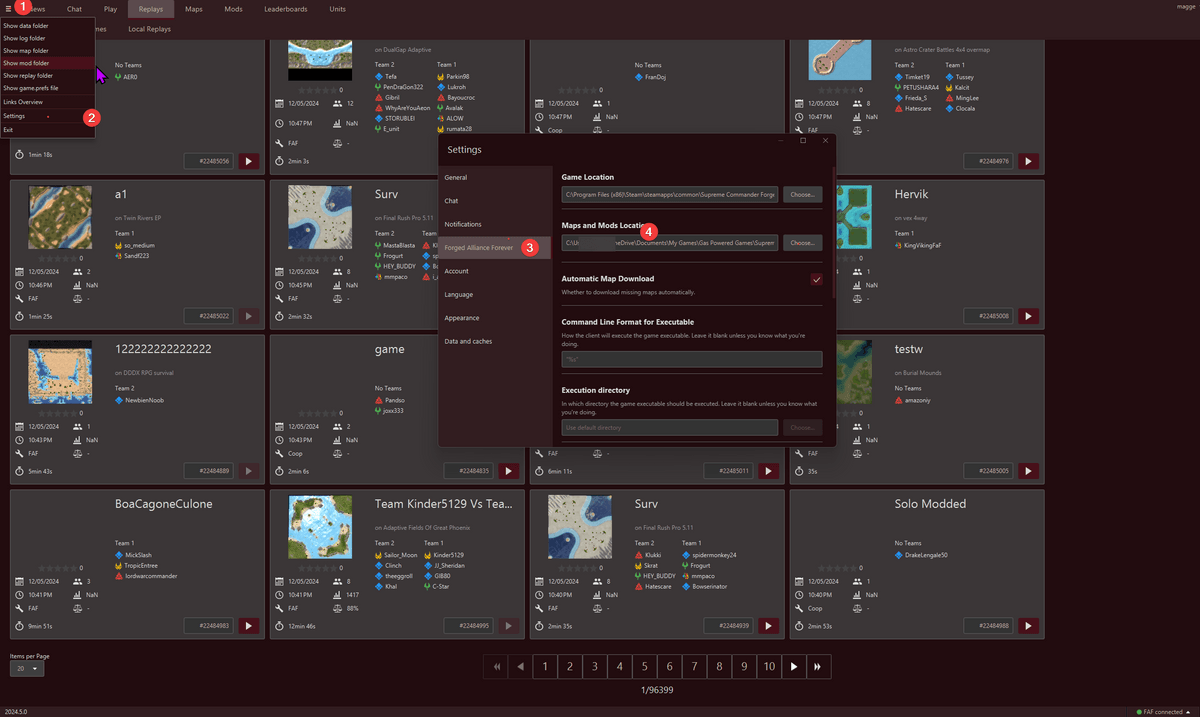This screenshot has width=1200, height=717.
Task: Click the Settings dialog vertical scrollbar
Action: point(832,232)
